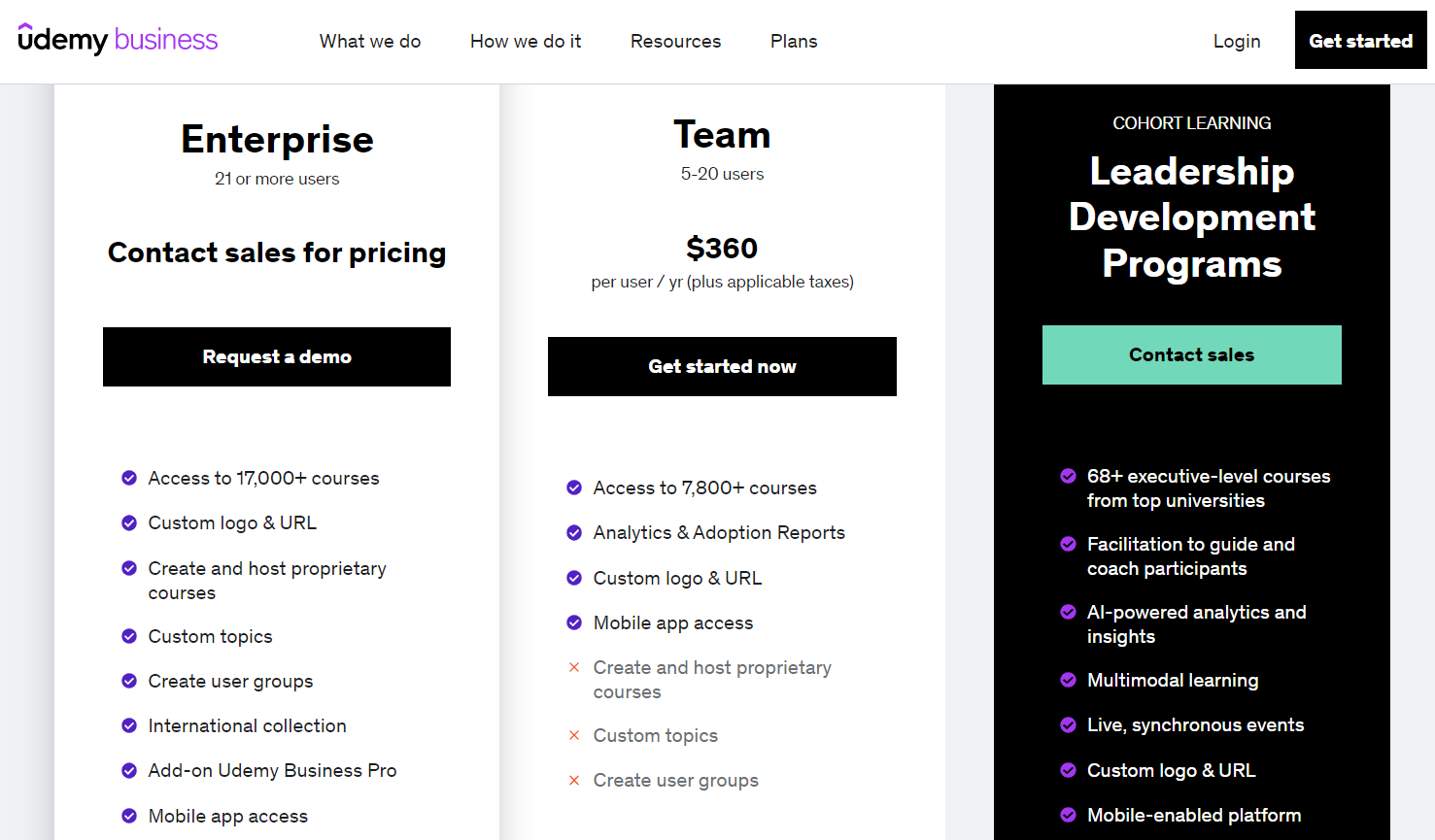The width and height of the screenshot is (1435, 840).
Task: Click checkmark icon beside 'Access to 17,000+ courses'
Action: click(x=129, y=478)
